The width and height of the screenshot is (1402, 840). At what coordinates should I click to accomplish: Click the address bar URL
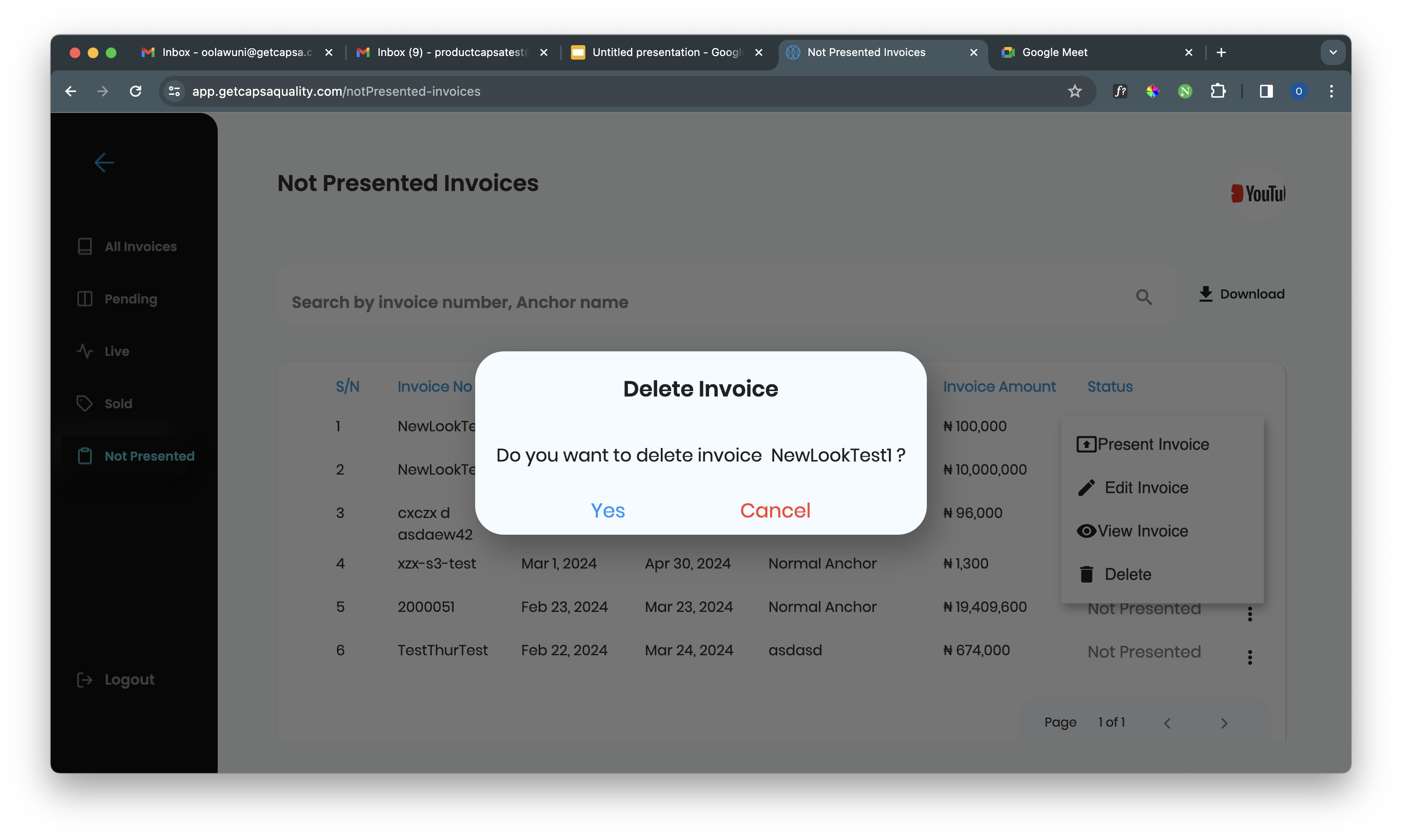pos(336,91)
